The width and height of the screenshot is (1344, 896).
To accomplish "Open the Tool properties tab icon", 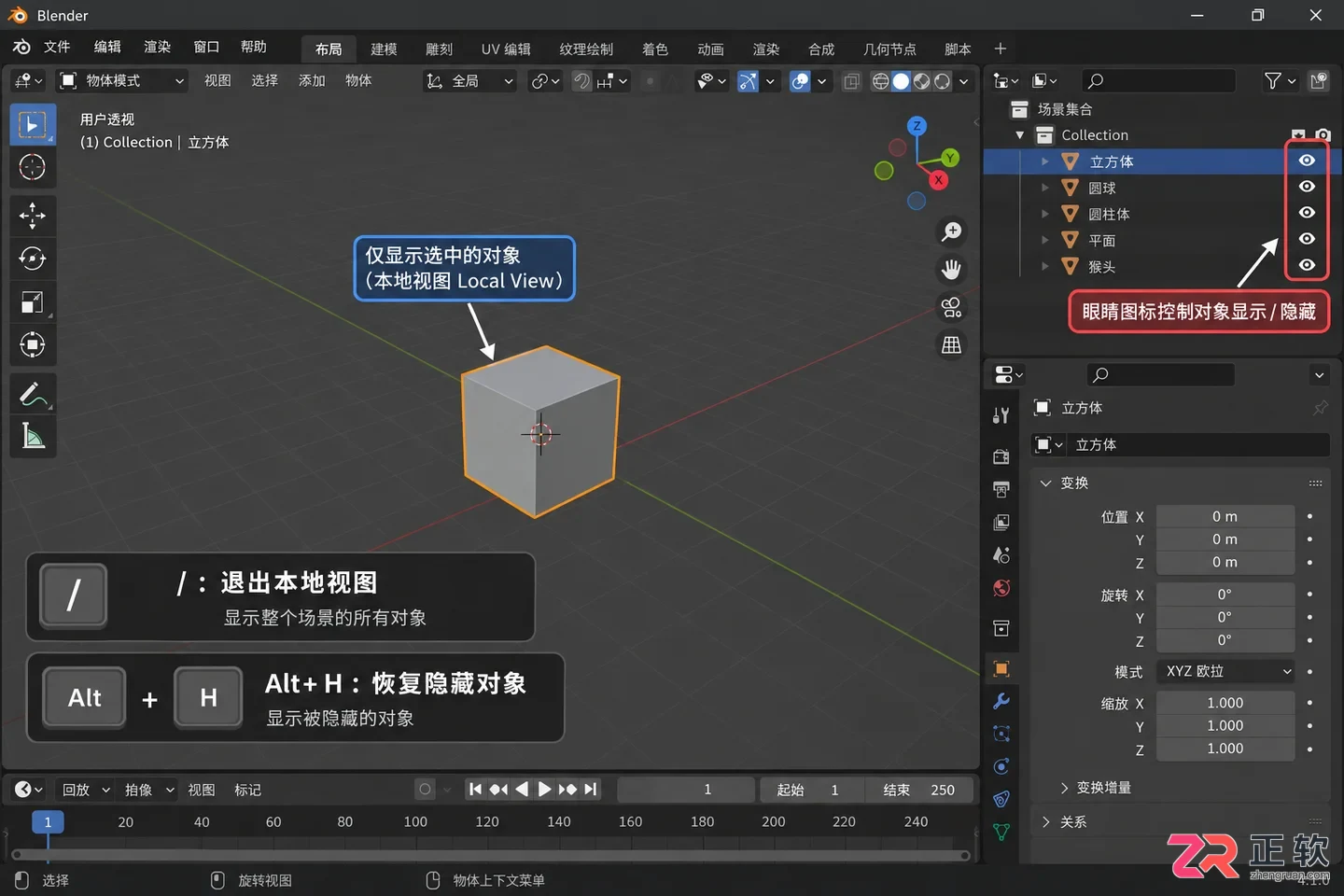I will point(1001,415).
